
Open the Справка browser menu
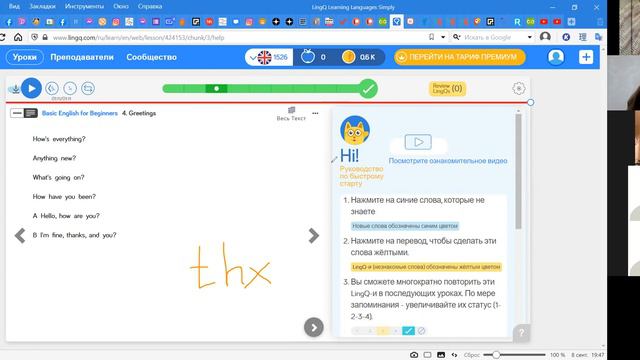[150, 7]
